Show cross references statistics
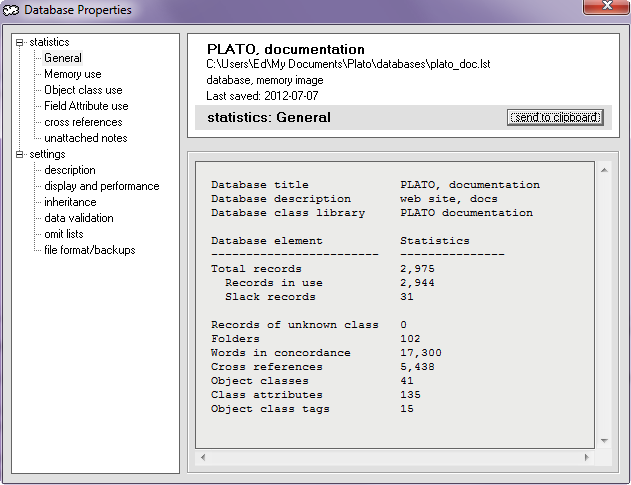 pos(83,122)
